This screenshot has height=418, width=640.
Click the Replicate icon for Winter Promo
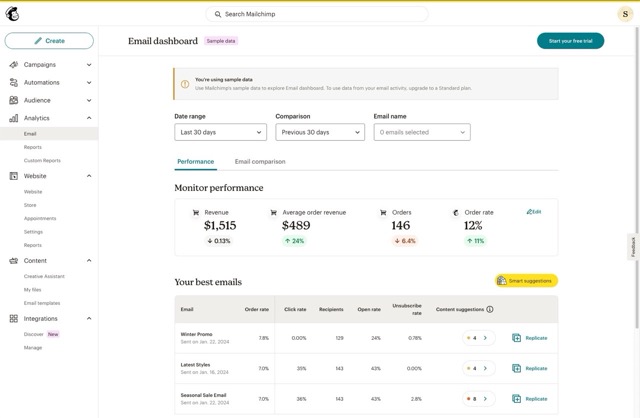tap(517, 338)
